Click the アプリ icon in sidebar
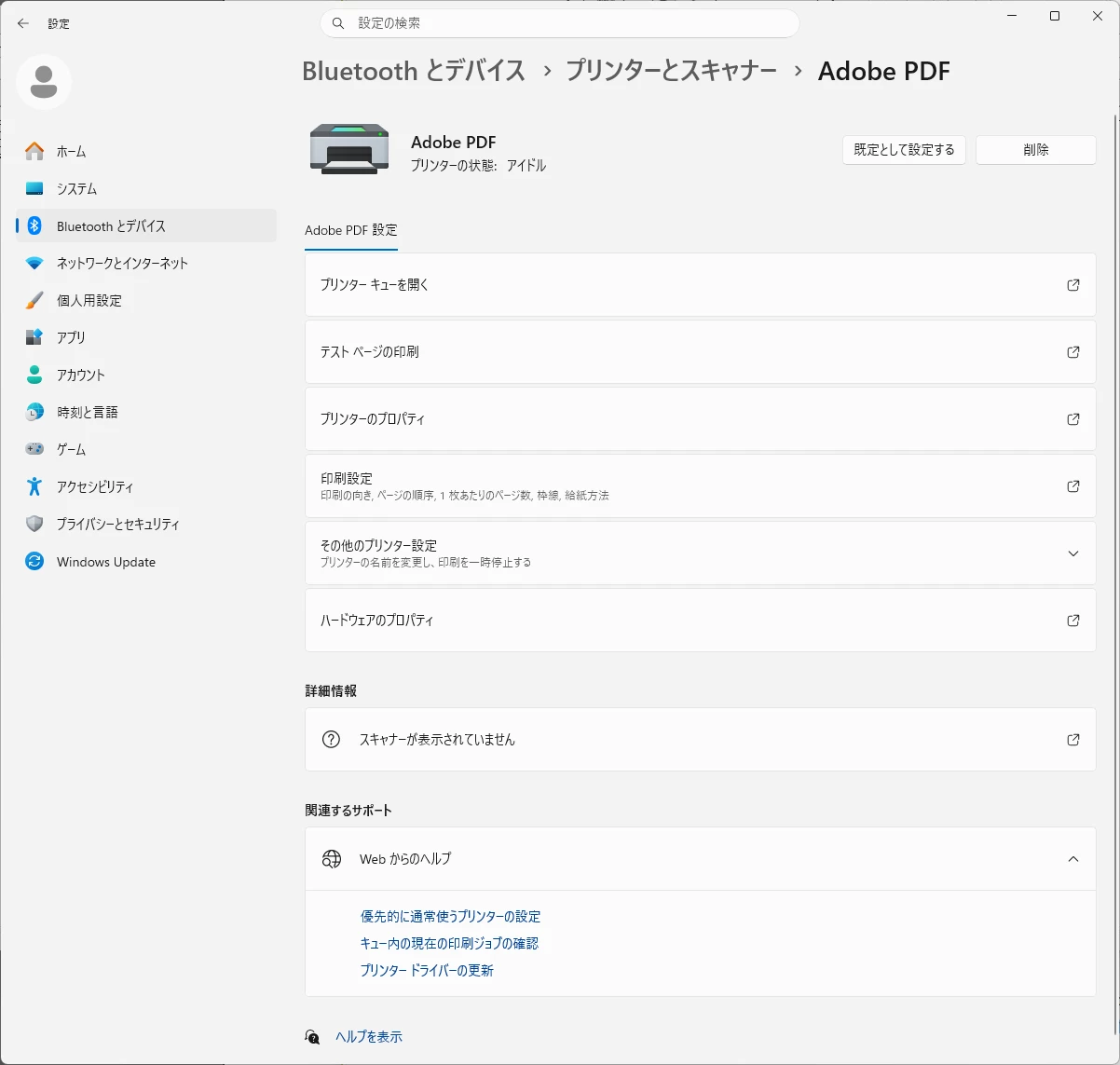The height and width of the screenshot is (1065, 1120). pos(34,337)
